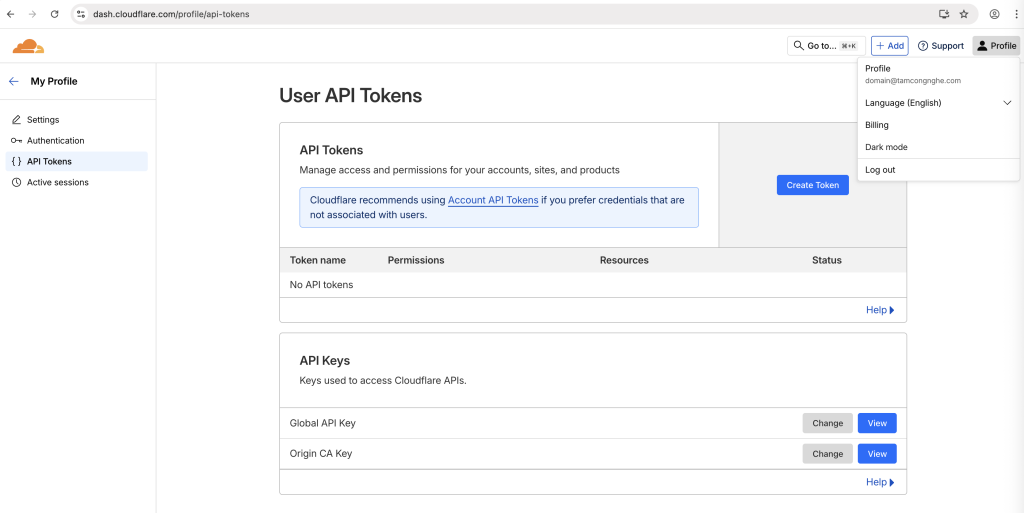Open the Add dropdown button

(x=889, y=46)
